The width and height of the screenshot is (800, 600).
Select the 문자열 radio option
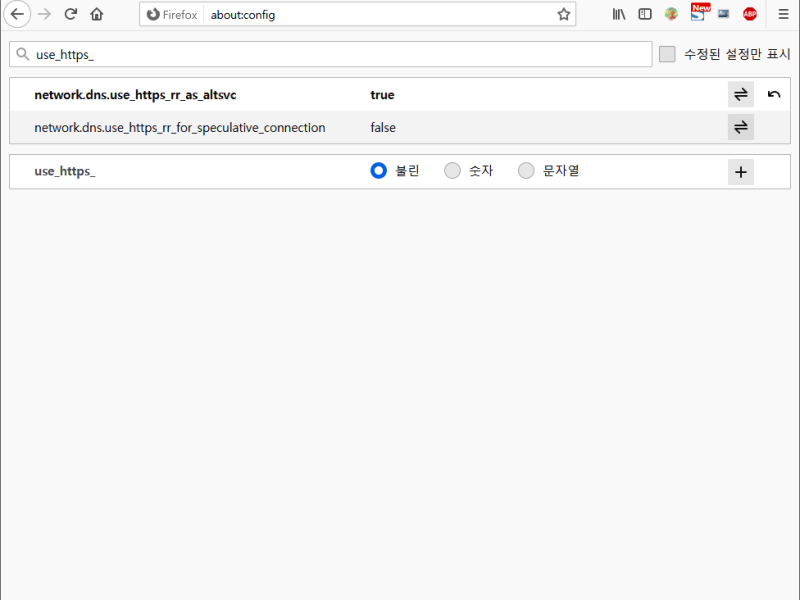click(x=526, y=171)
